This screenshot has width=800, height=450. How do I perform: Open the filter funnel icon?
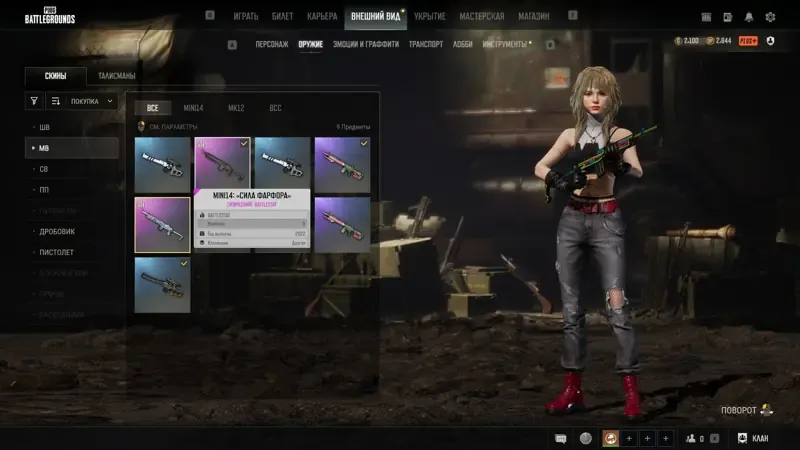click(34, 101)
